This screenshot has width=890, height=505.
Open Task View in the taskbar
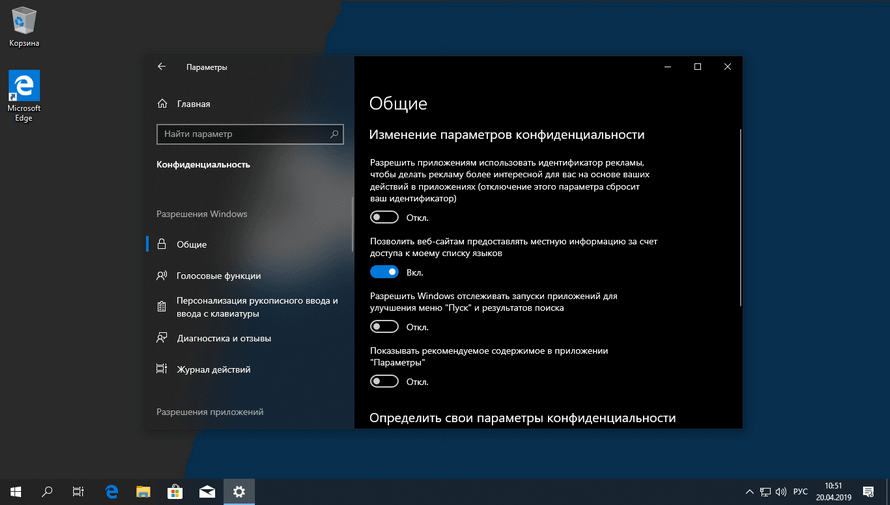point(78,491)
